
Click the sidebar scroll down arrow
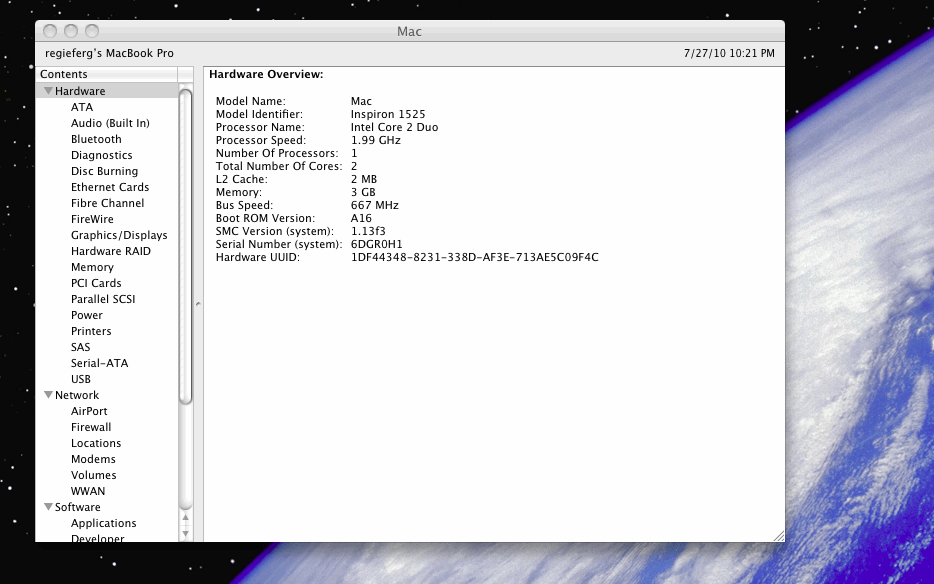185,533
